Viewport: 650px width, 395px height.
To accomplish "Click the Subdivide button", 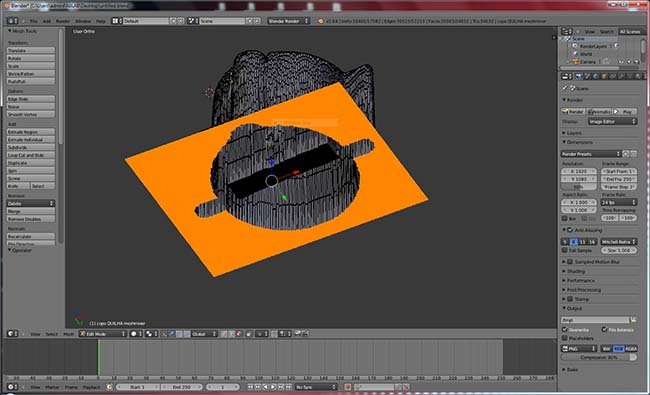I will click(31, 147).
